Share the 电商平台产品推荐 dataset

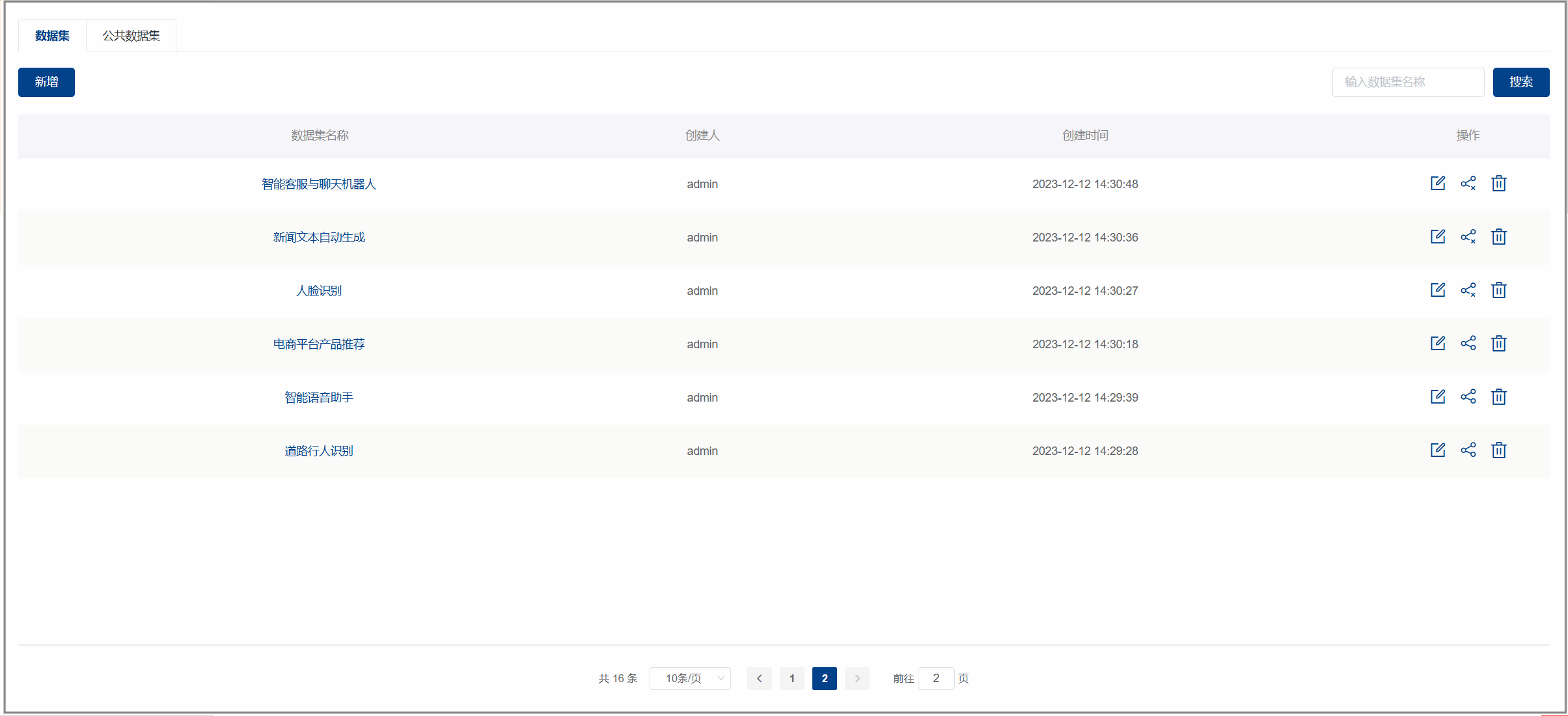click(1468, 344)
